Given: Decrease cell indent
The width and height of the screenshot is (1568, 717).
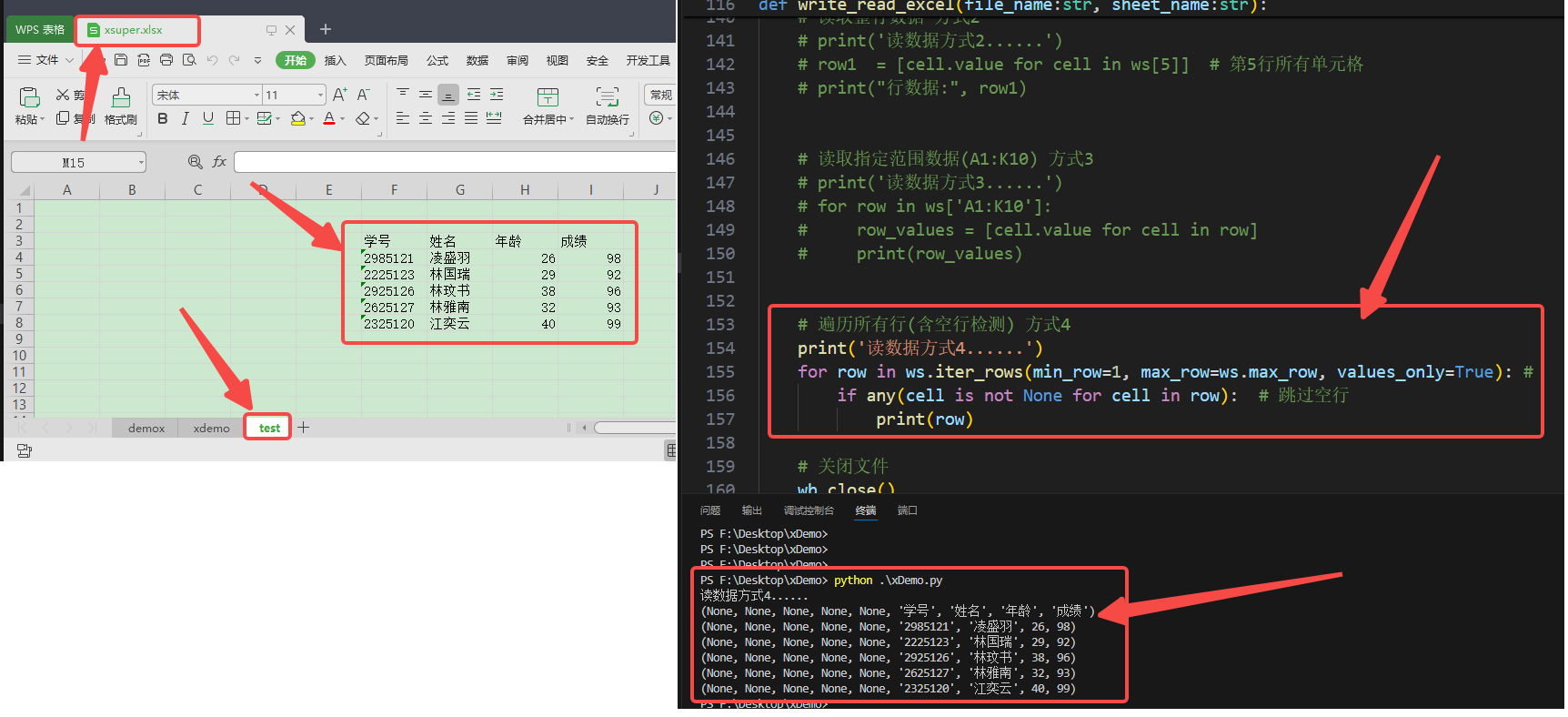Looking at the screenshot, I should point(474,94).
